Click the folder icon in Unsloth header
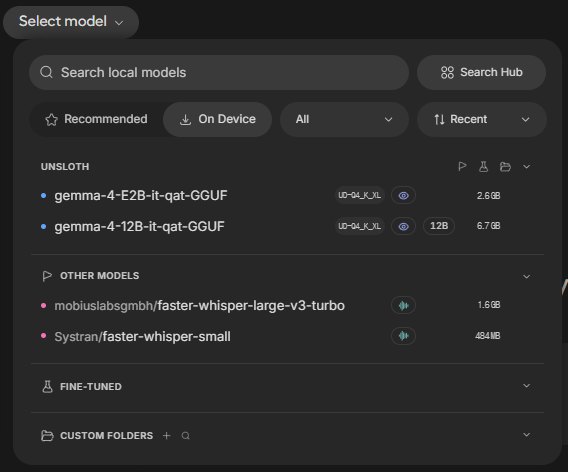Image resolution: width=568 pixels, height=472 pixels. click(505, 167)
